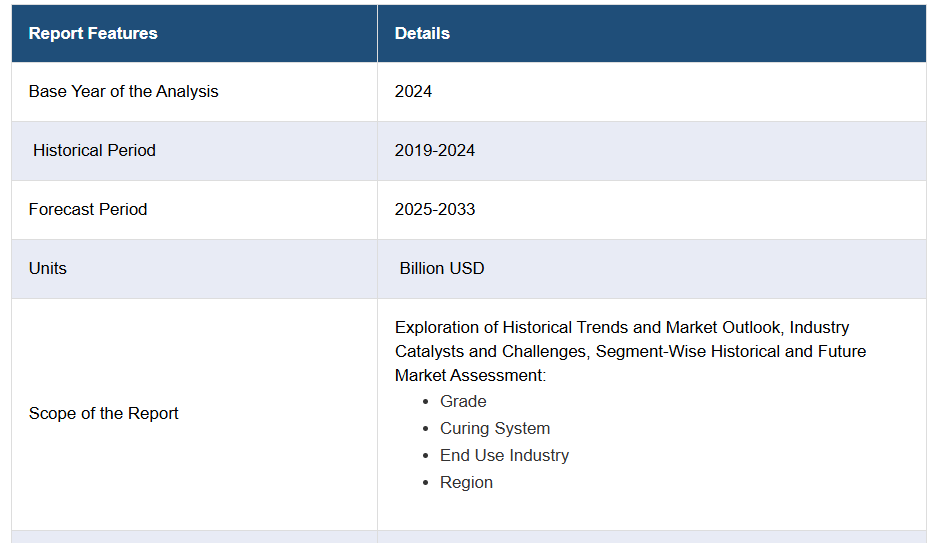Select the "Forecast Period" row label
The image size is (933, 543).
[88, 209]
